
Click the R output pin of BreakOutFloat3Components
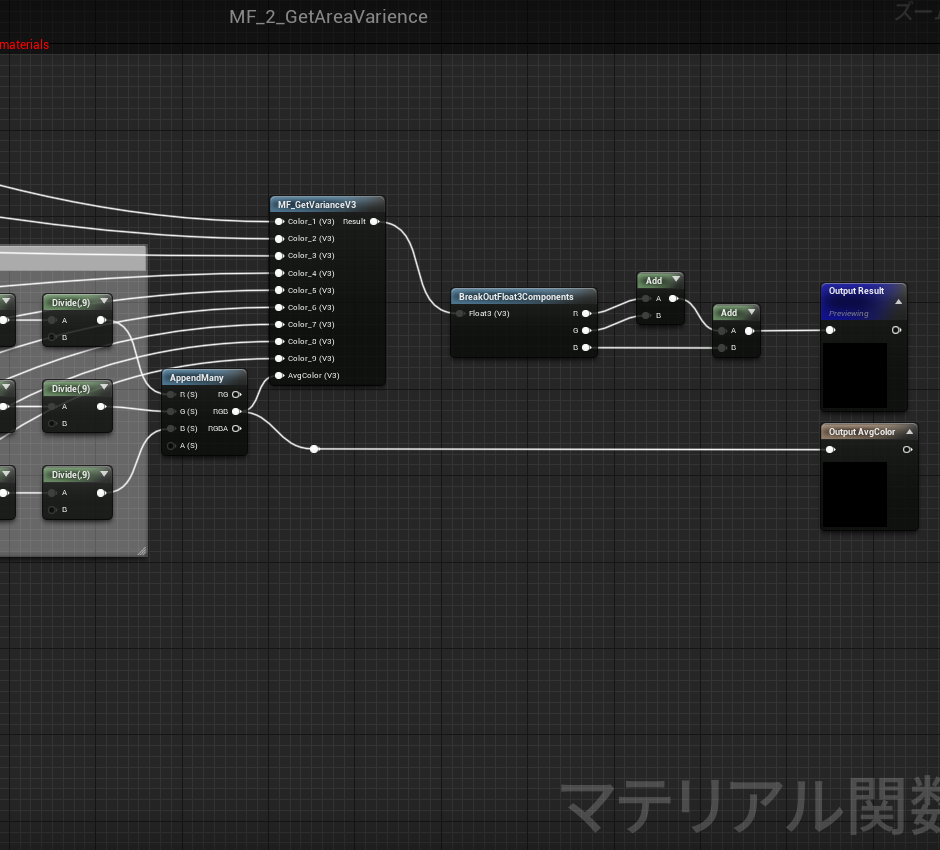[x=587, y=314]
